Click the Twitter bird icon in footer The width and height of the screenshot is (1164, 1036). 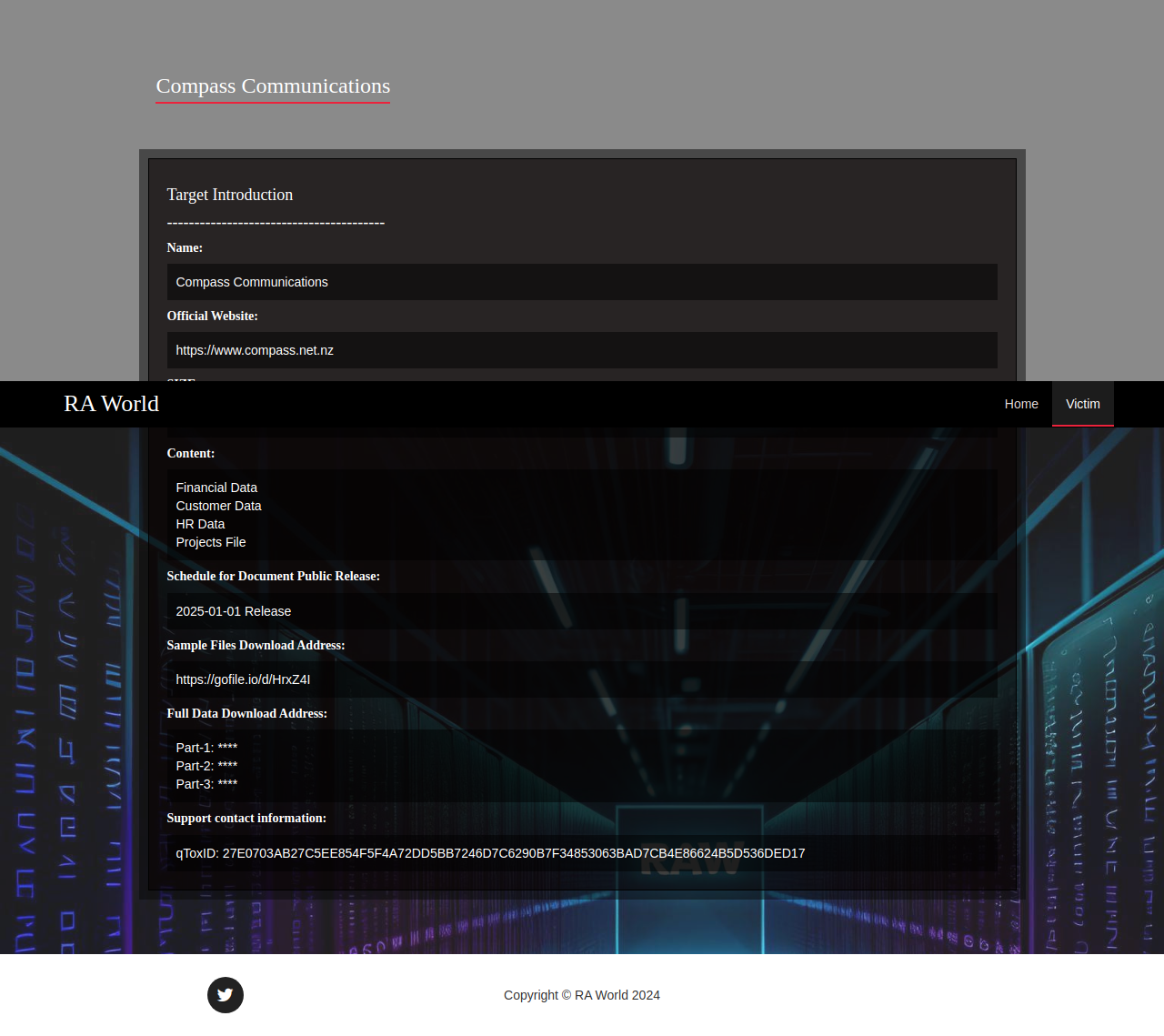point(225,995)
